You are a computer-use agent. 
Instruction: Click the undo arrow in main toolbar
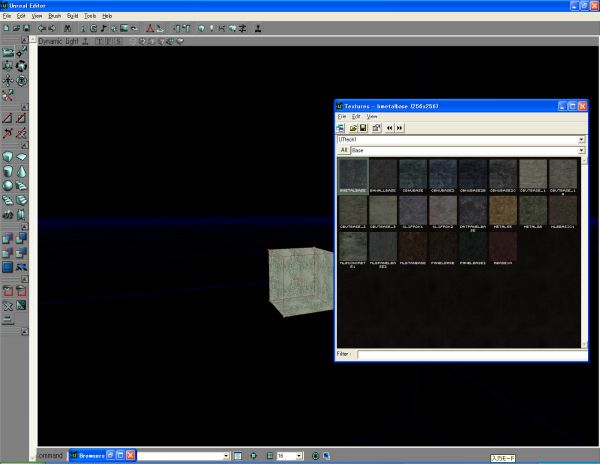coord(42,28)
